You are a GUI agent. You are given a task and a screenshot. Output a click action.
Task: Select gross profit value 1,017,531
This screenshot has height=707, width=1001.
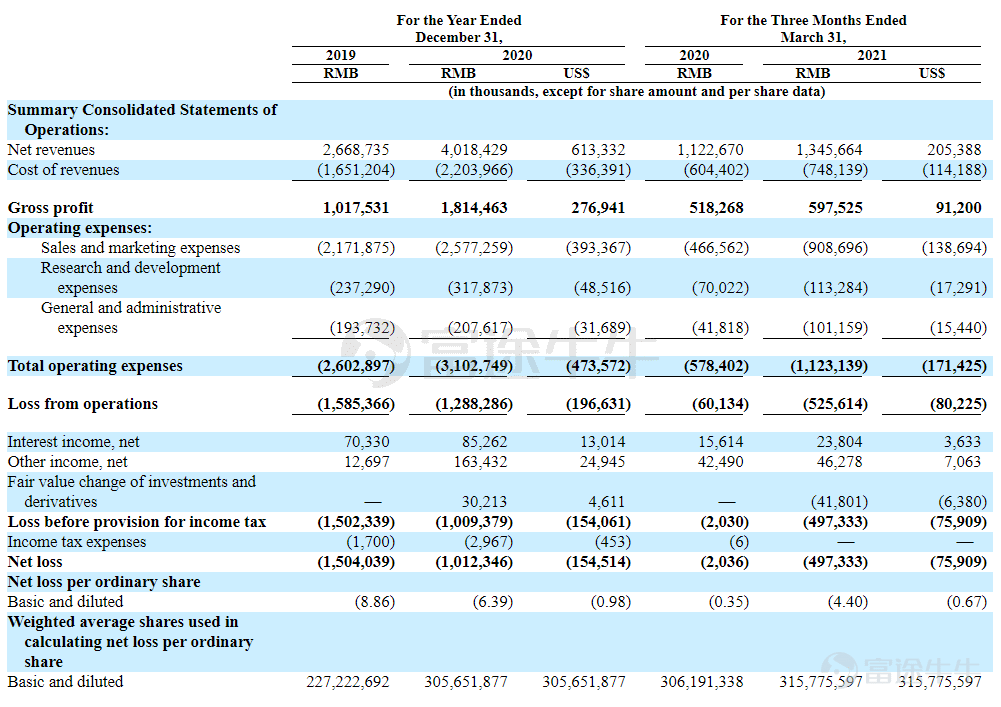click(x=356, y=208)
